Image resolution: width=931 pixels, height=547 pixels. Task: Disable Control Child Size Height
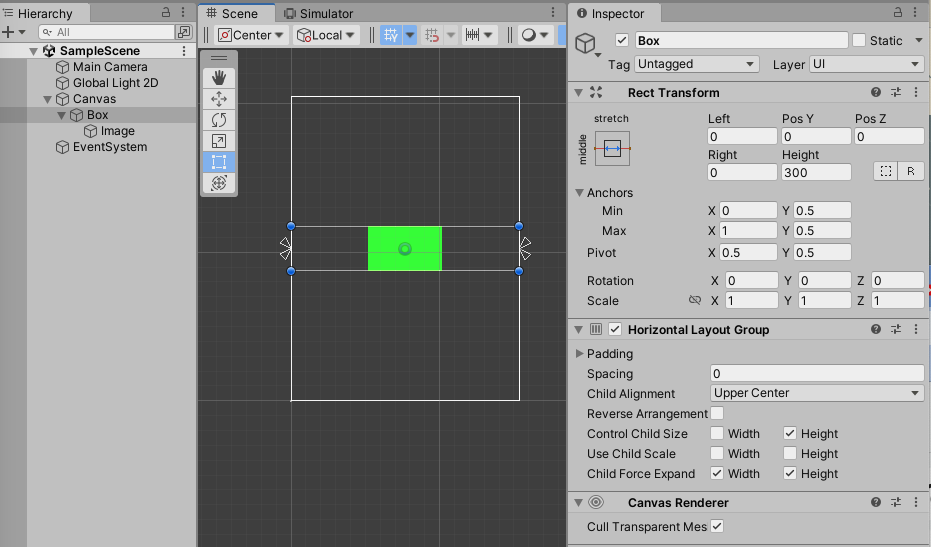(790, 433)
